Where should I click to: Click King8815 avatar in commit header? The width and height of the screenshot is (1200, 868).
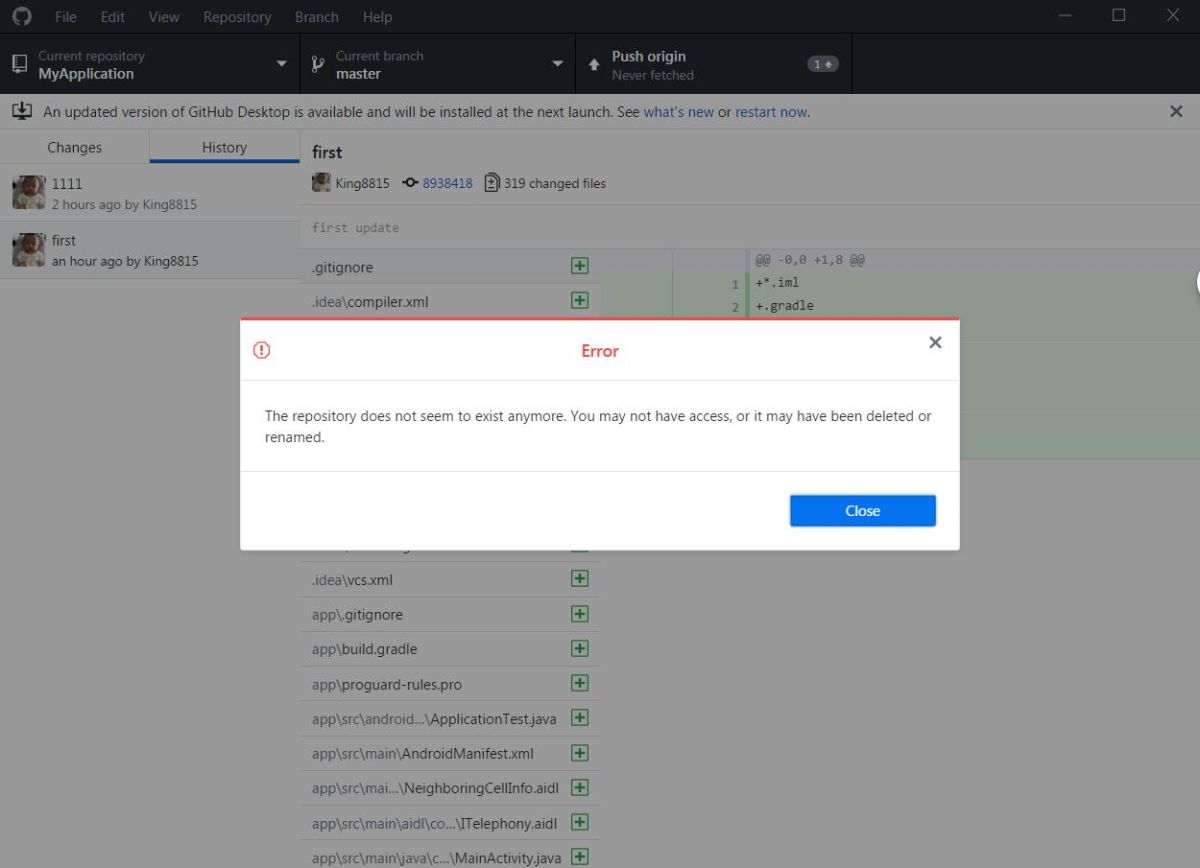pyautogui.click(x=321, y=182)
